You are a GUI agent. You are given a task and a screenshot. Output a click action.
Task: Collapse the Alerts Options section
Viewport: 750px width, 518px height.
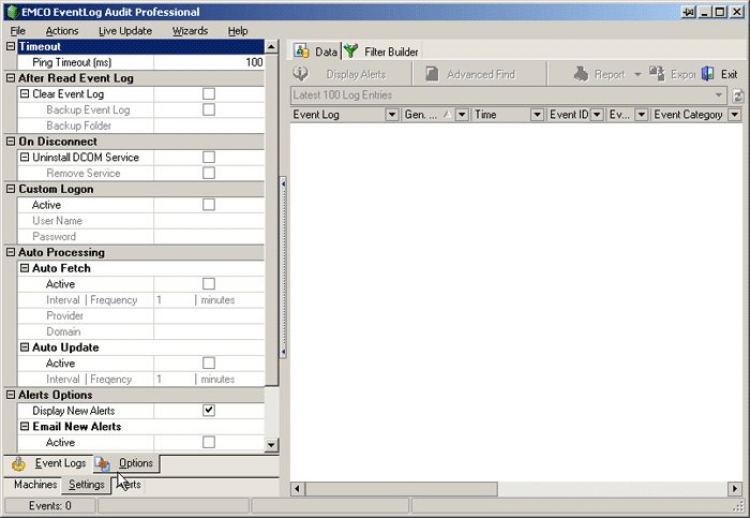[x=11, y=395]
